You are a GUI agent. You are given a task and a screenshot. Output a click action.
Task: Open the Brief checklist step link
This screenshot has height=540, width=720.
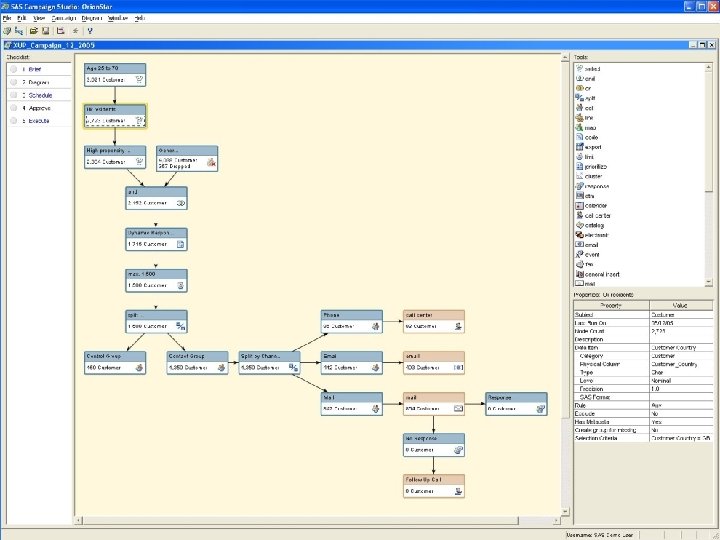pyautogui.click(x=35, y=69)
